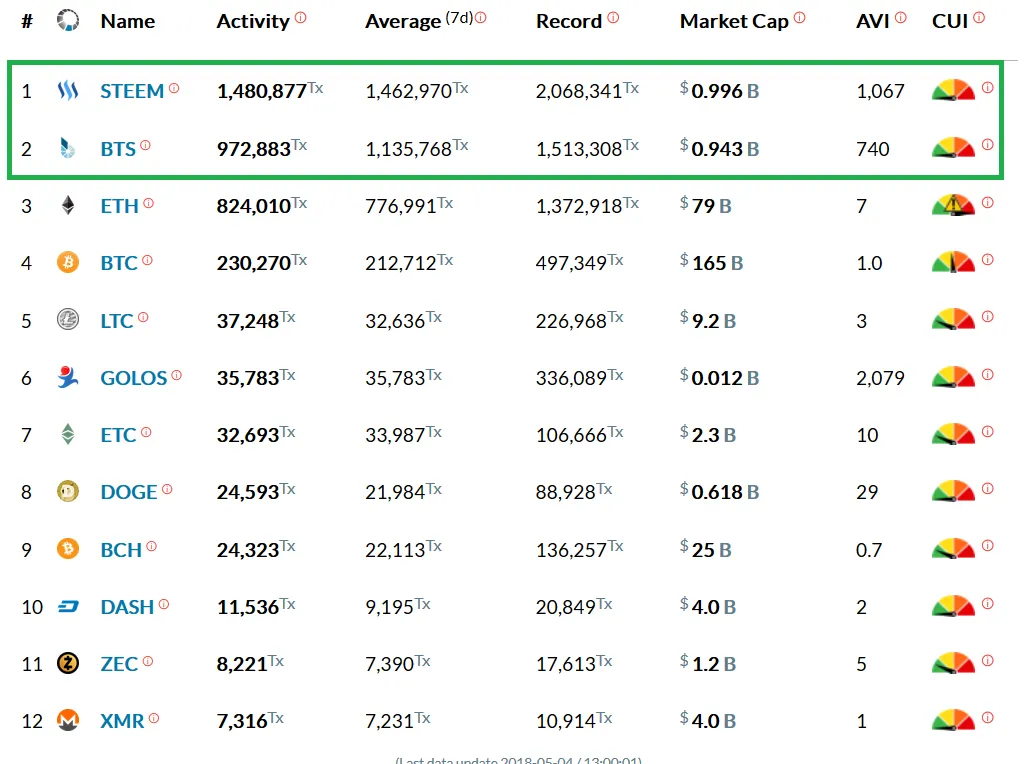Click the info icon beside DASH name
Viewport: 1026px width, 764px height.
click(164, 604)
